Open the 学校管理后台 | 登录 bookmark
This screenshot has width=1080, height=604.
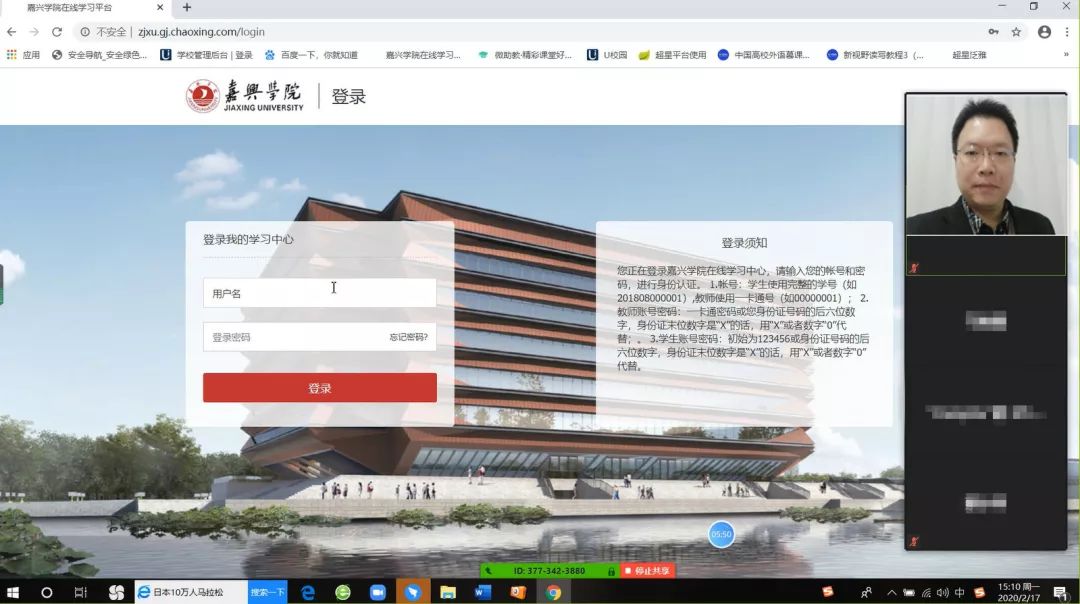[206, 55]
